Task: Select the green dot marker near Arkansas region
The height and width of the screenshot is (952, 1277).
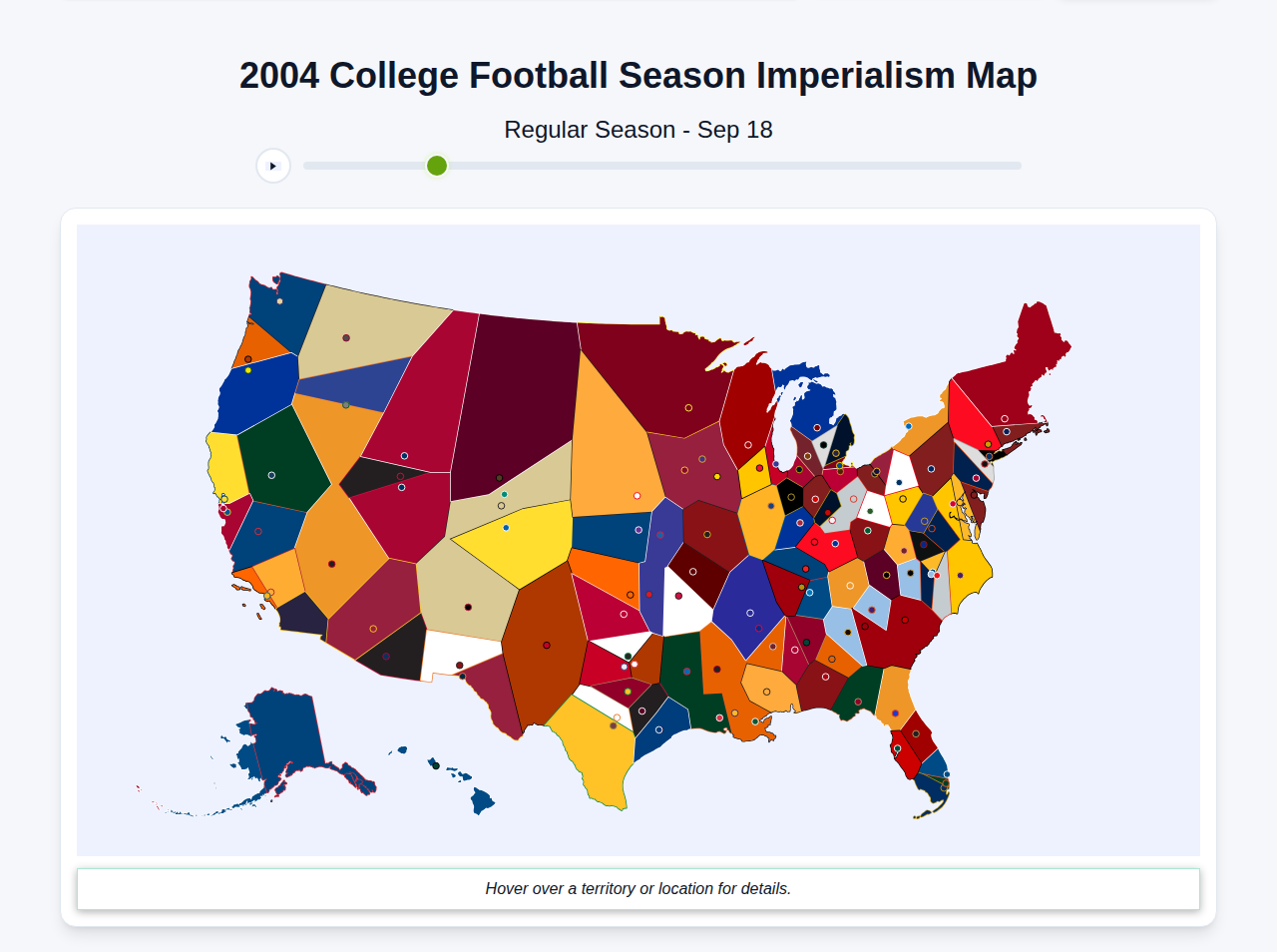Action: (x=628, y=656)
